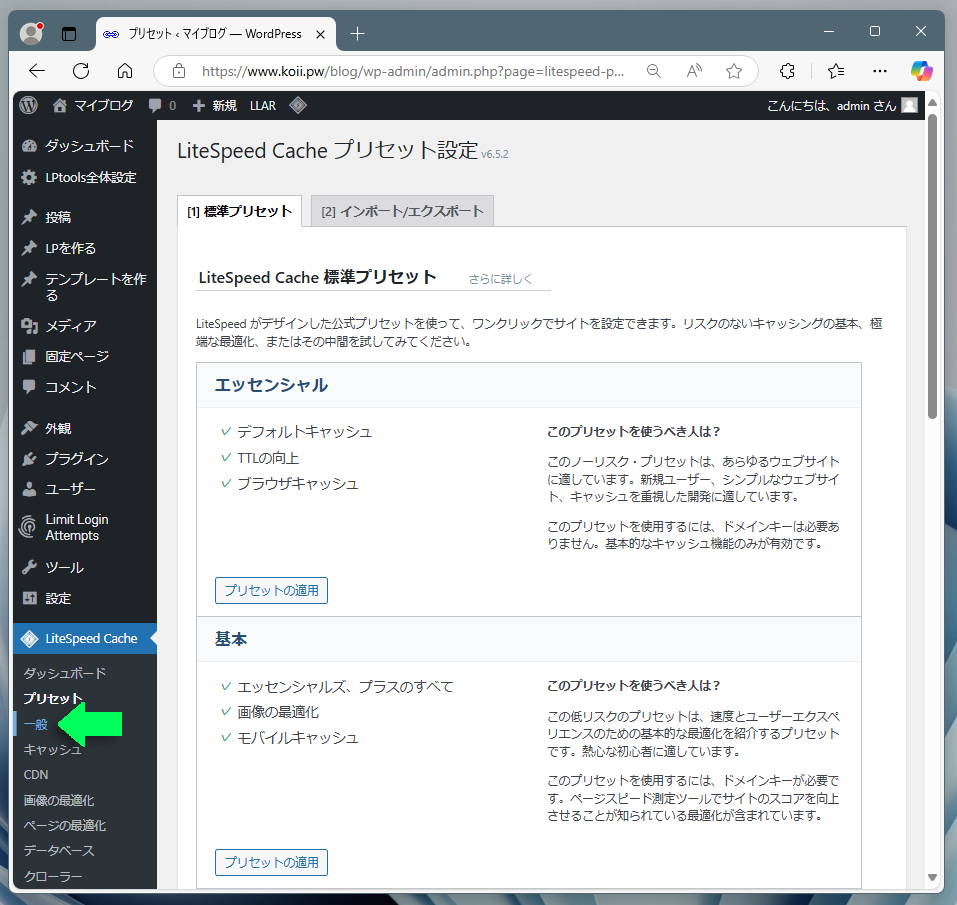
Task: Switch to 標準プリセット tab
Action: tap(239, 211)
